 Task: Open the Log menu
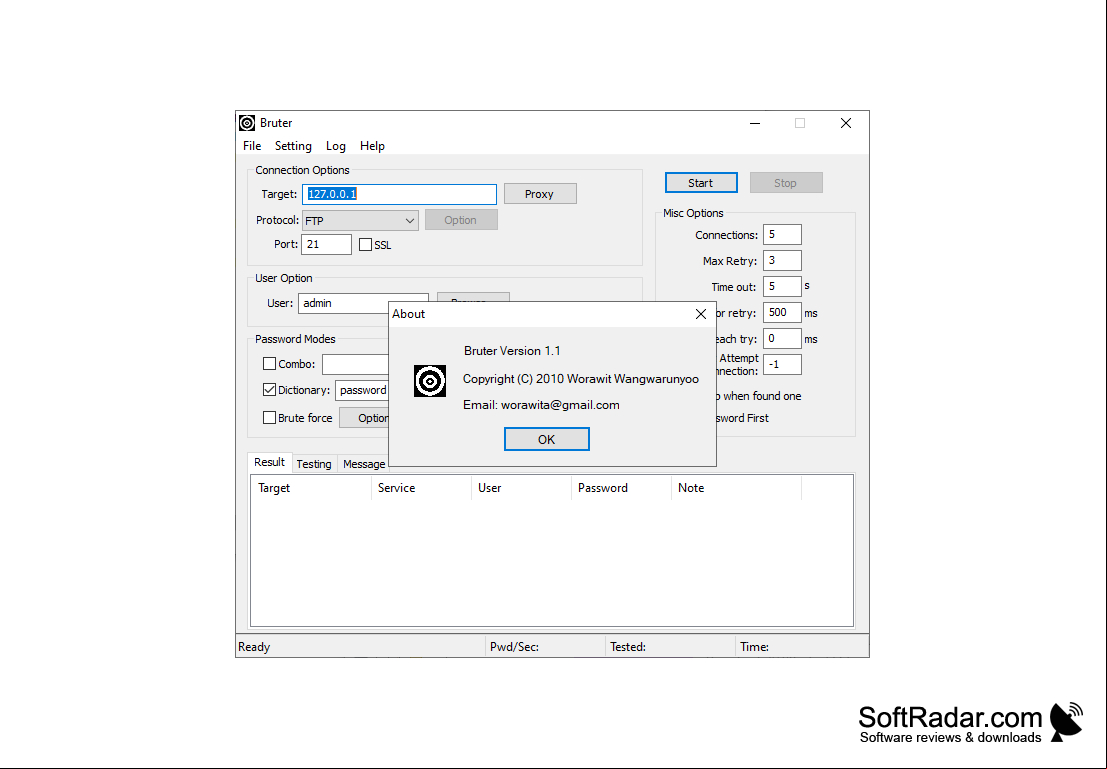335,146
